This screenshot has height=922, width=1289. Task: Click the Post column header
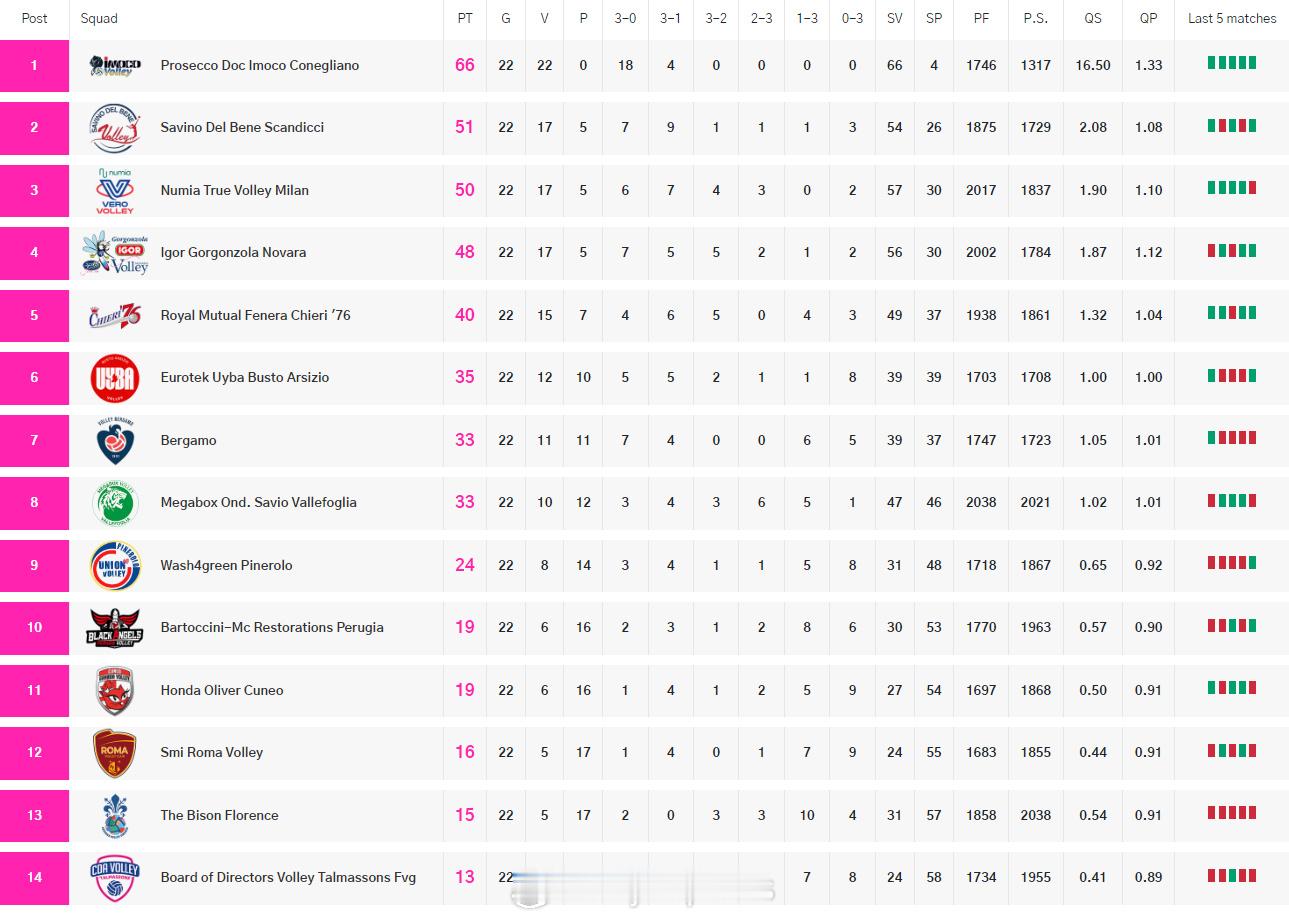coord(34,19)
